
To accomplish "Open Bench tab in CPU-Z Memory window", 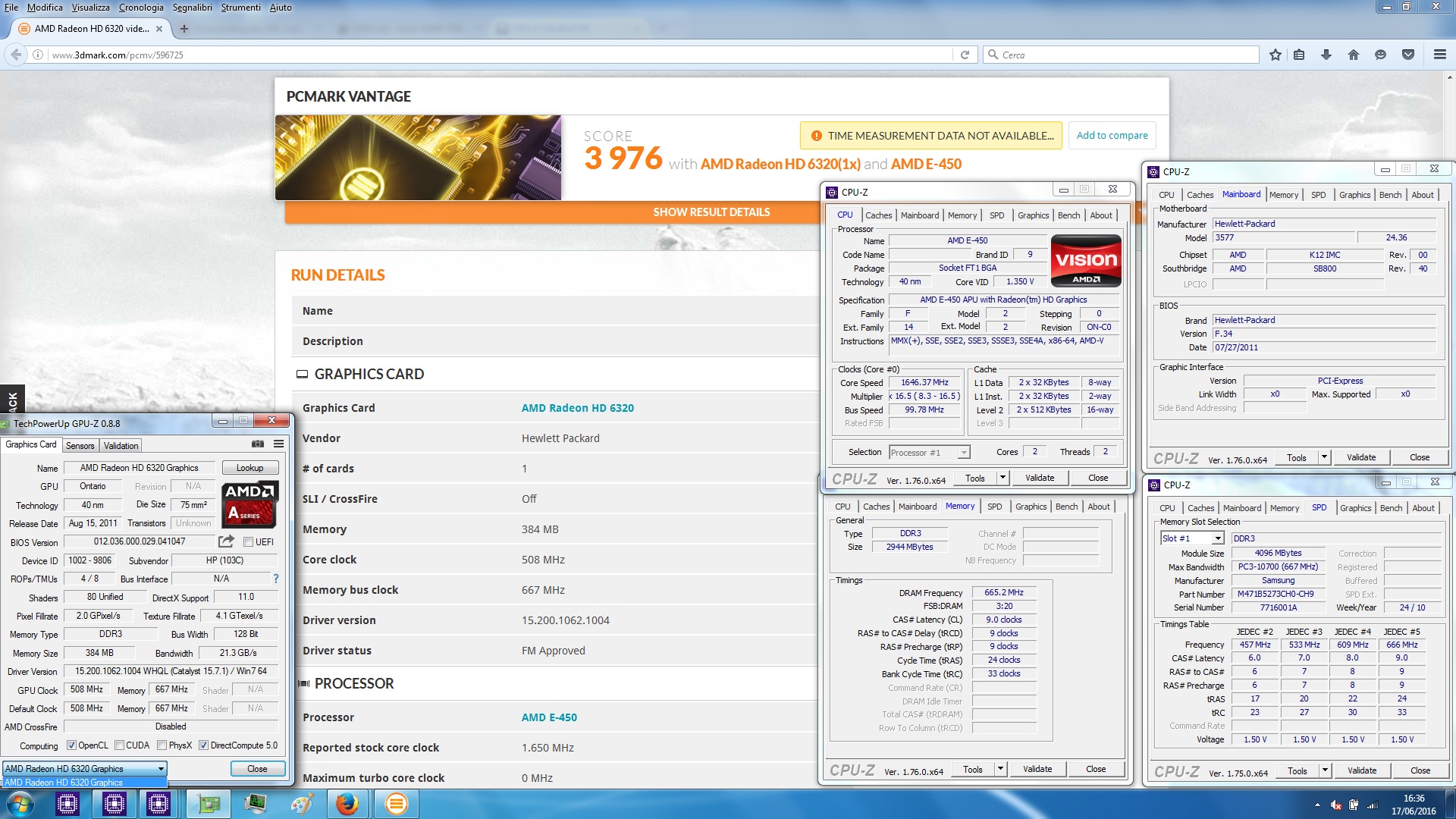I will coord(1066,507).
